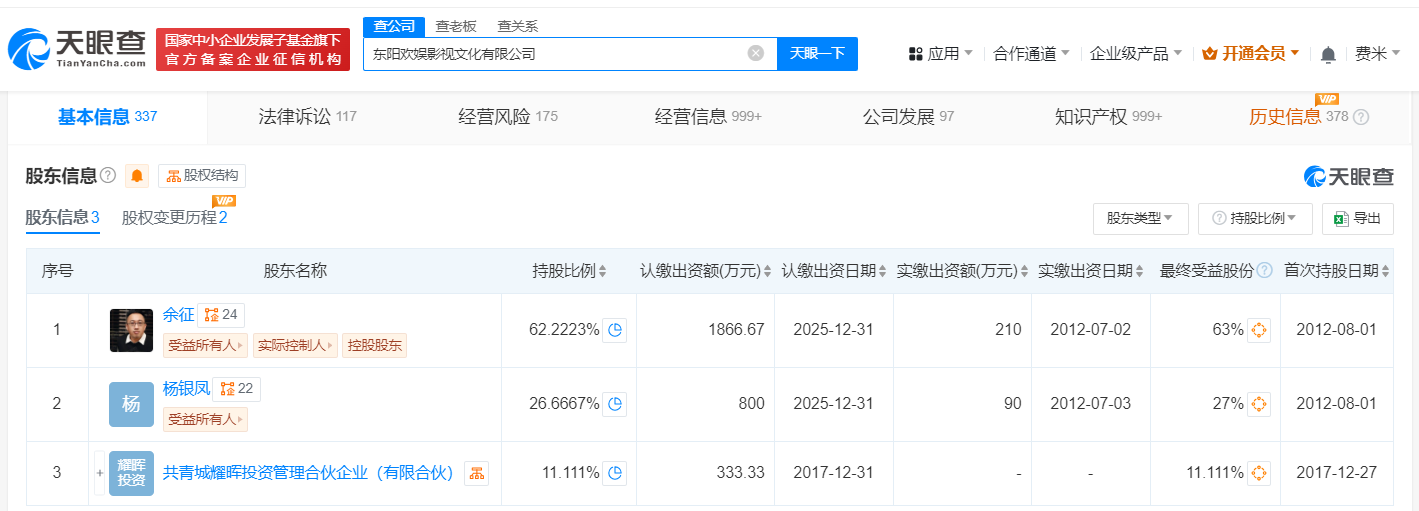Viewport: 1419px width, 511px height.
Task: Open the 历史信息 VIP tab
Action: 1299,117
